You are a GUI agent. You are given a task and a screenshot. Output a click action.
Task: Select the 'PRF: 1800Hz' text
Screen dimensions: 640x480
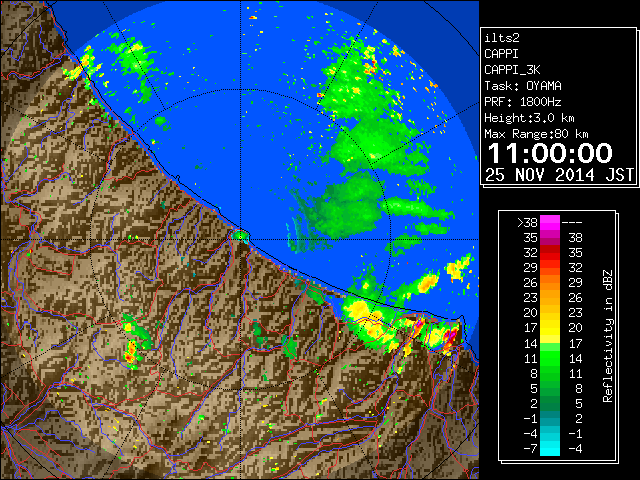click(x=523, y=102)
